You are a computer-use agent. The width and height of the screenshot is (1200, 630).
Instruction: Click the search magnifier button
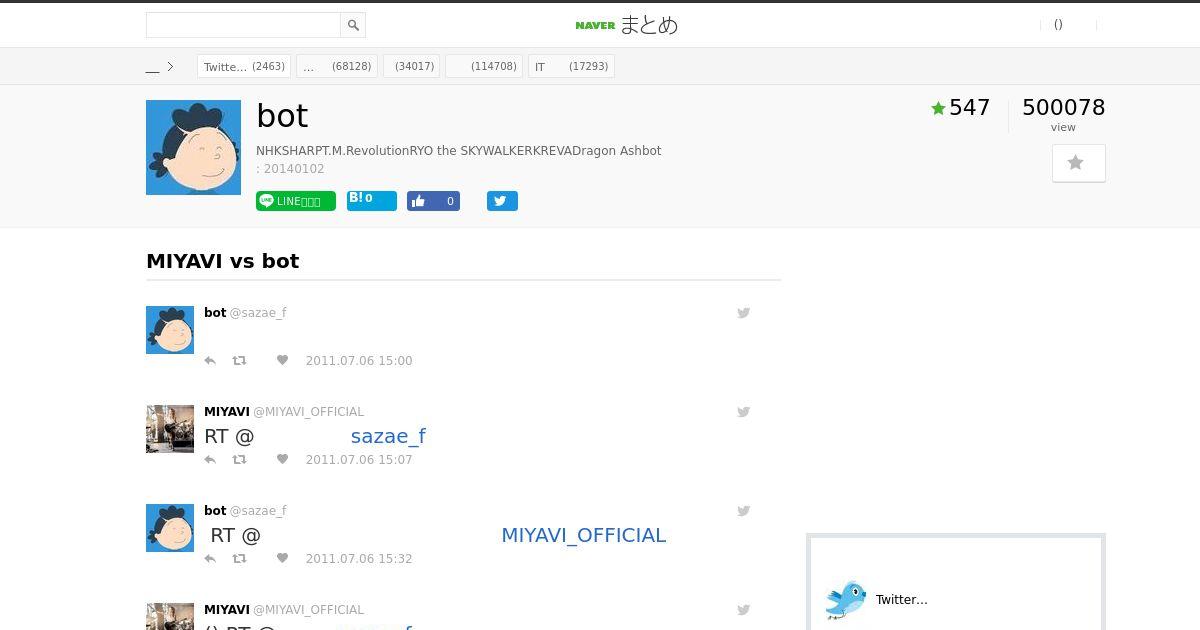(353, 25)
